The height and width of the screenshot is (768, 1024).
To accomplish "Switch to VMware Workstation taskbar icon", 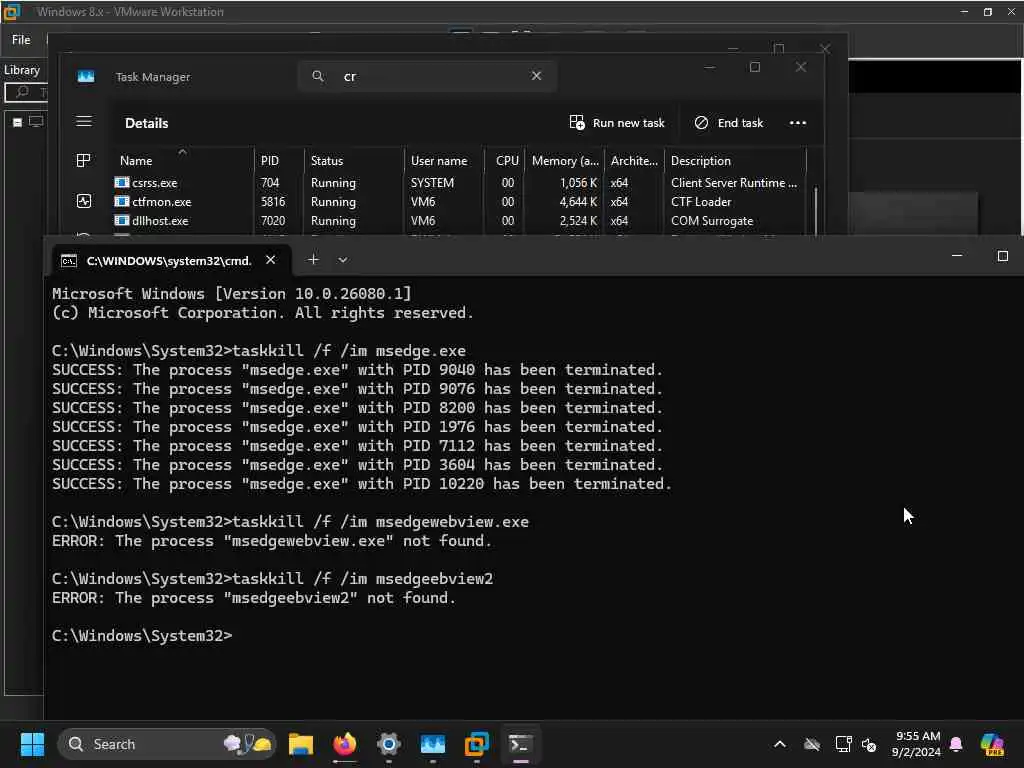I will 477,744.
